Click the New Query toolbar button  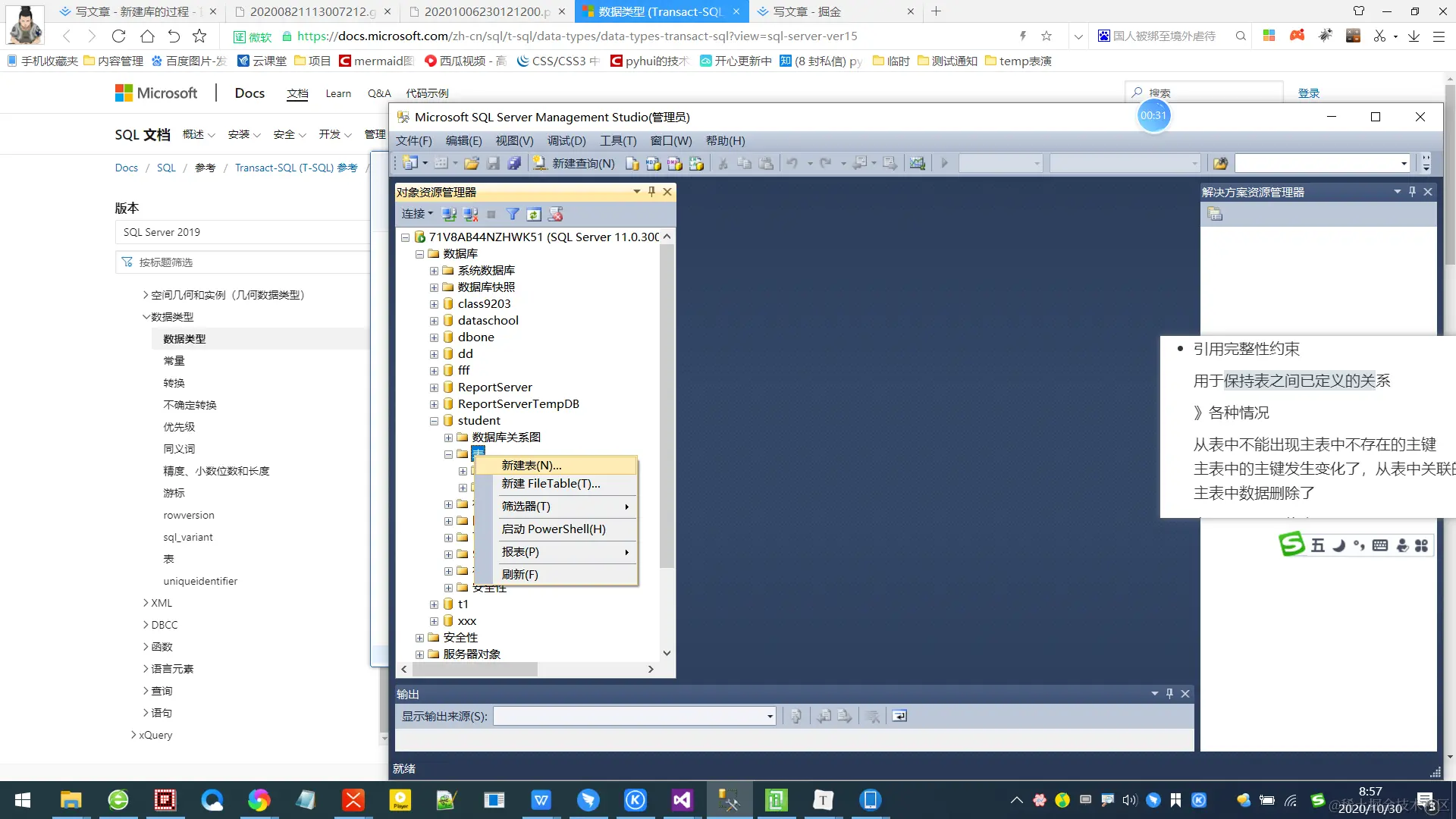[574, 163]
